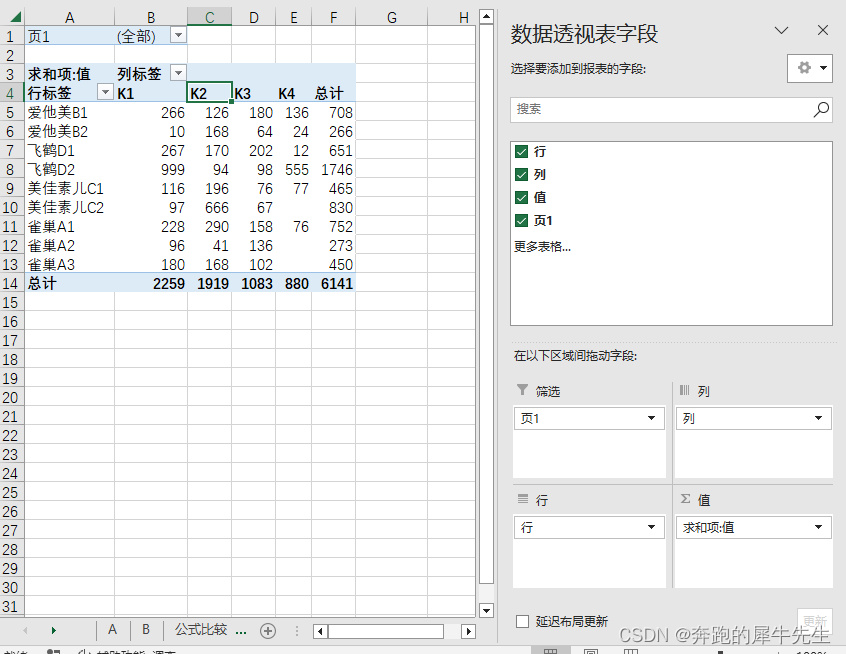This screenshot has height=654, width=846.
Task: Add a new sheet with plus icon
Action: [268, 631]
